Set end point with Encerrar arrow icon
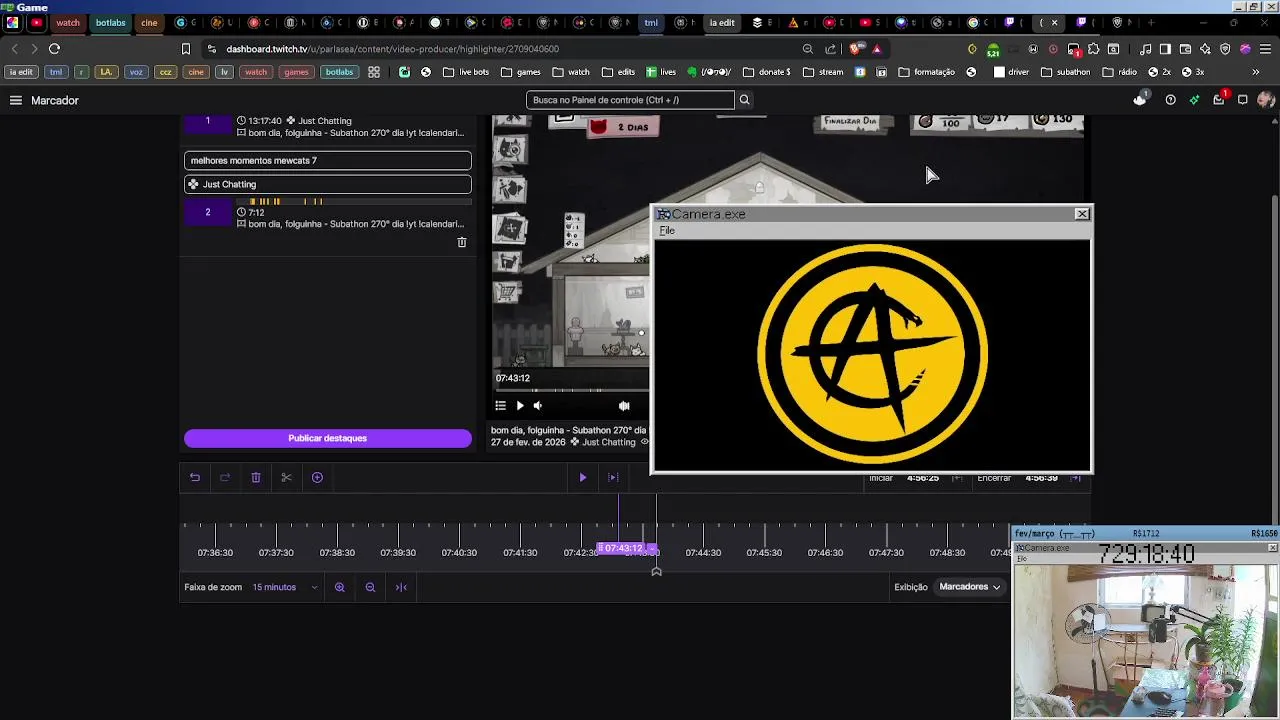The width and height of the screenshot is (1280, 720). point(1076,478)
